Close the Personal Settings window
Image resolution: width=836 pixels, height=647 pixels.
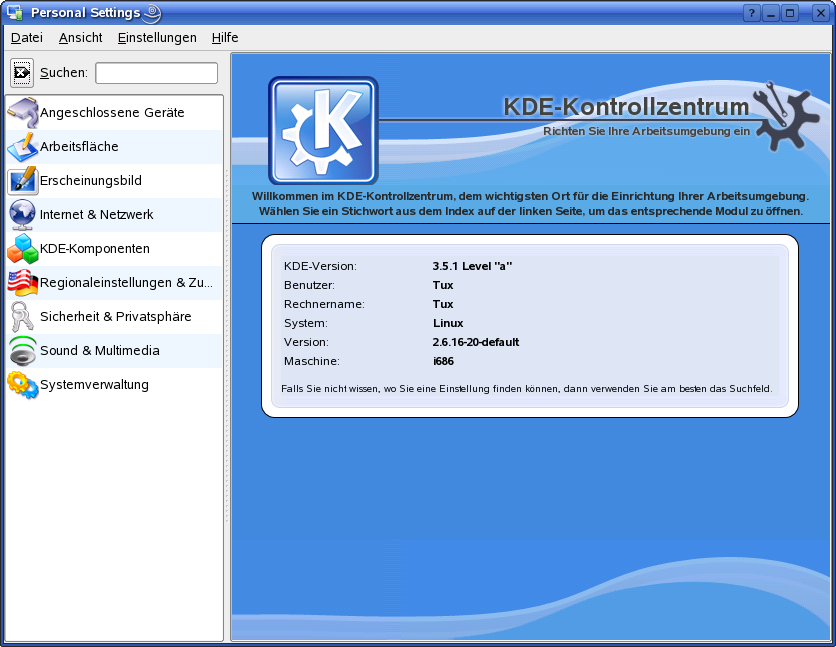[820, 13]
